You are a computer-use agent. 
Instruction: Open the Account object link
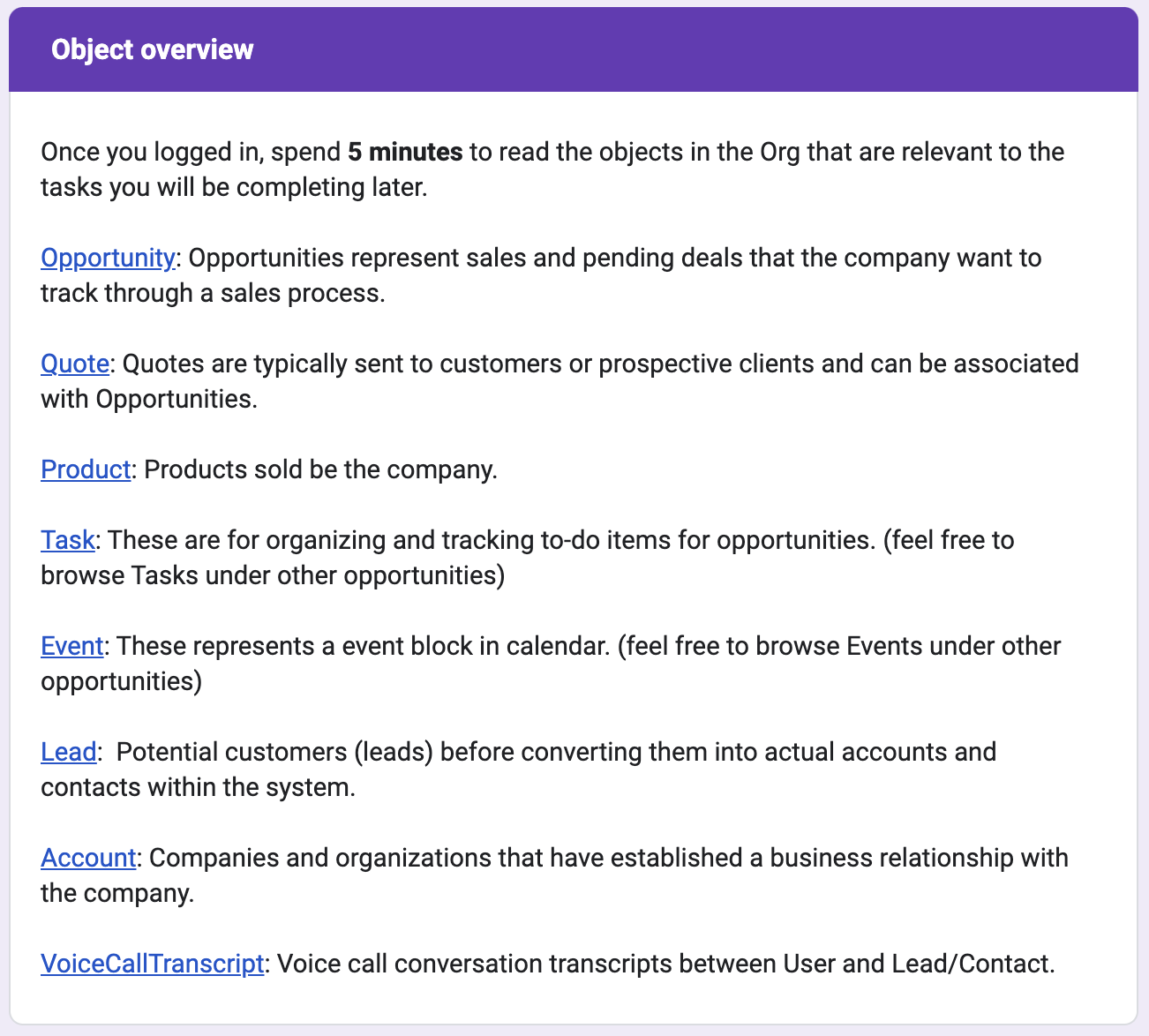88,858
